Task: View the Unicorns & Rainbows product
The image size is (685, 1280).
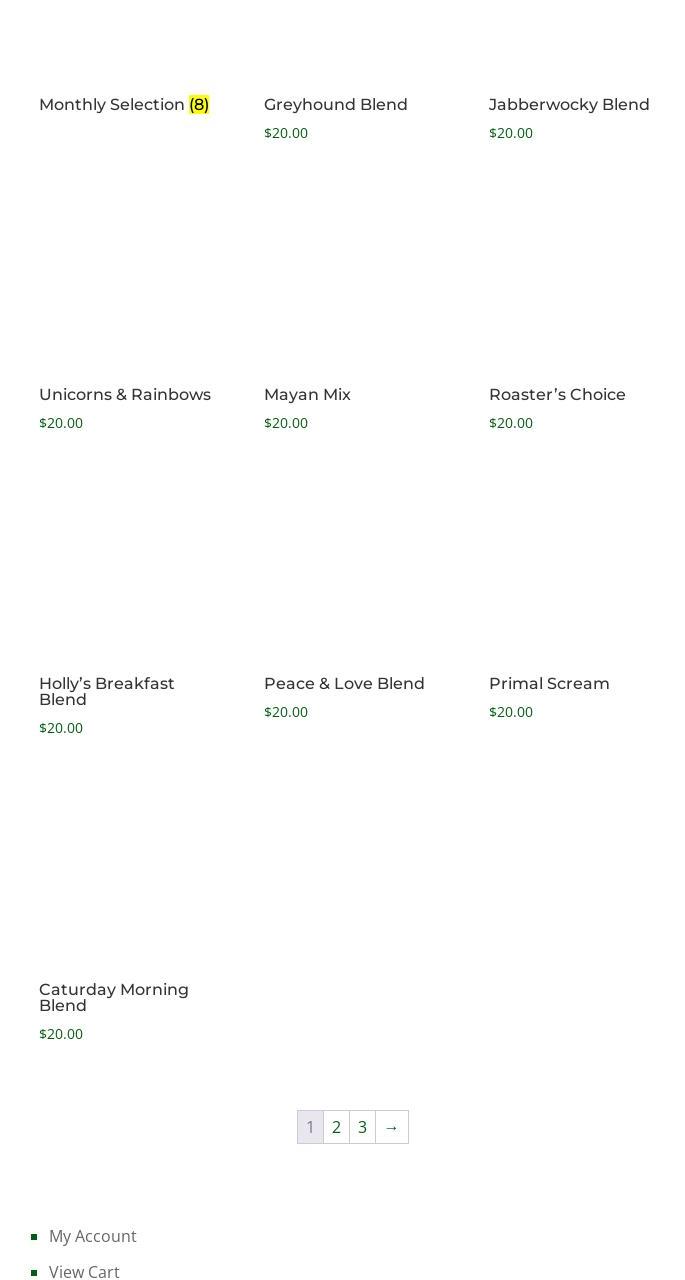Action: pos(125,395)
